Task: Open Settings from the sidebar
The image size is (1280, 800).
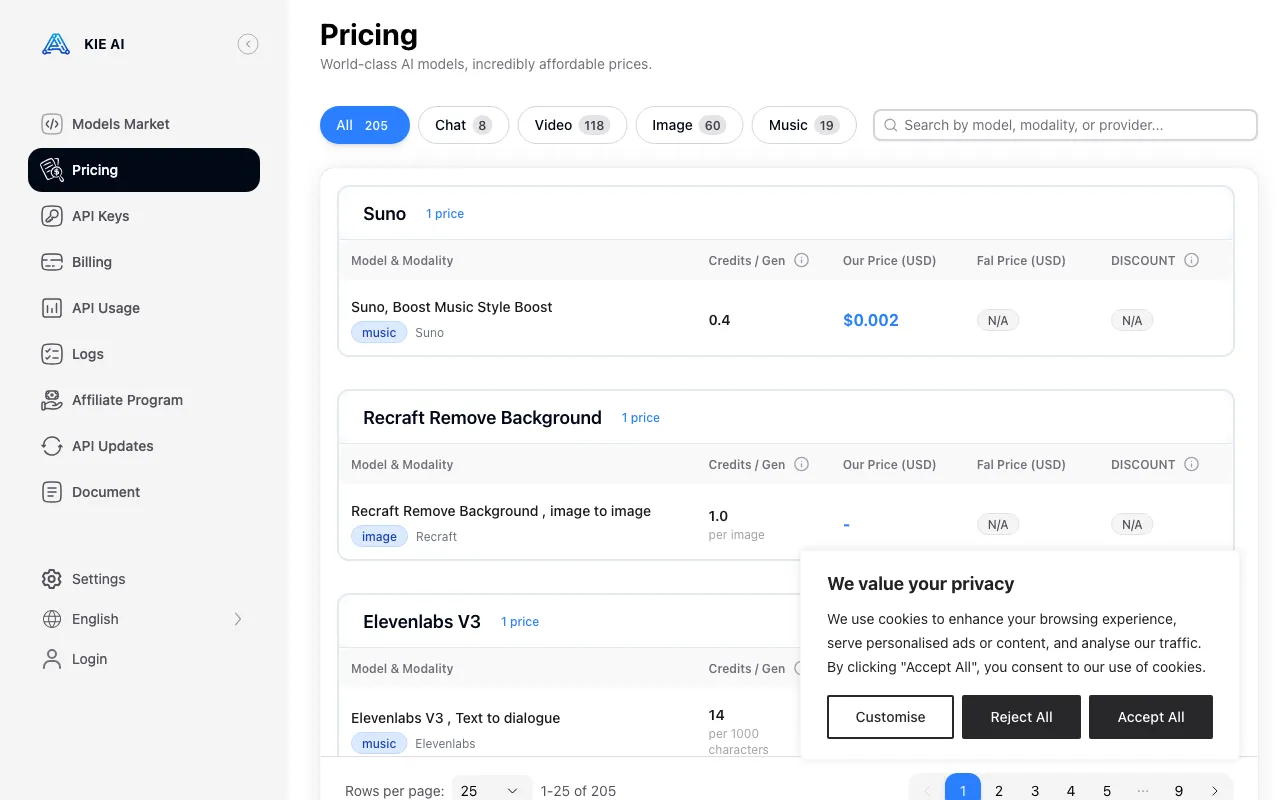Action: 144,579
